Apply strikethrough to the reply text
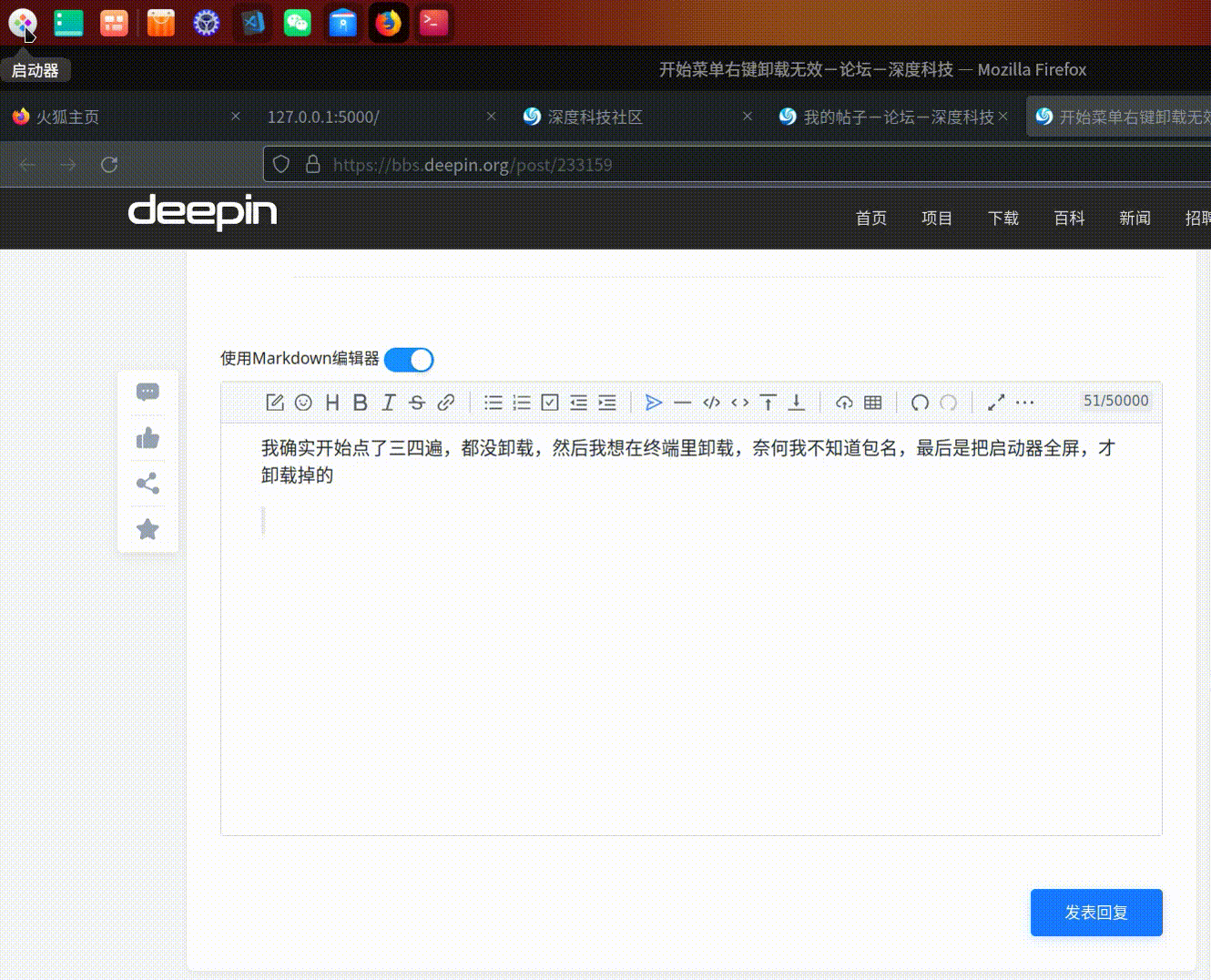The image size is (1211, 980). coord(416,402)
